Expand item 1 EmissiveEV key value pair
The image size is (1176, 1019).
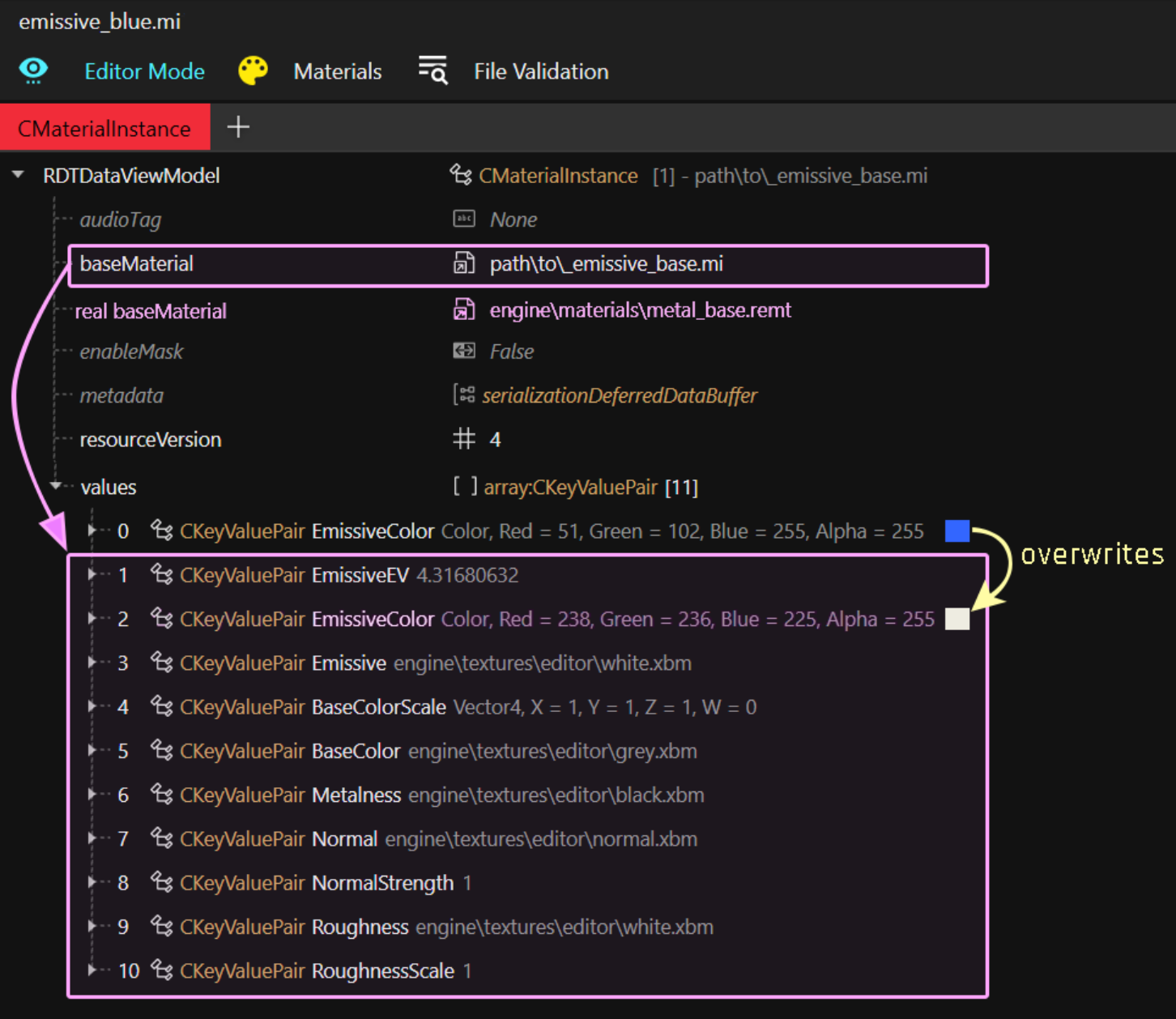point(92,575)
